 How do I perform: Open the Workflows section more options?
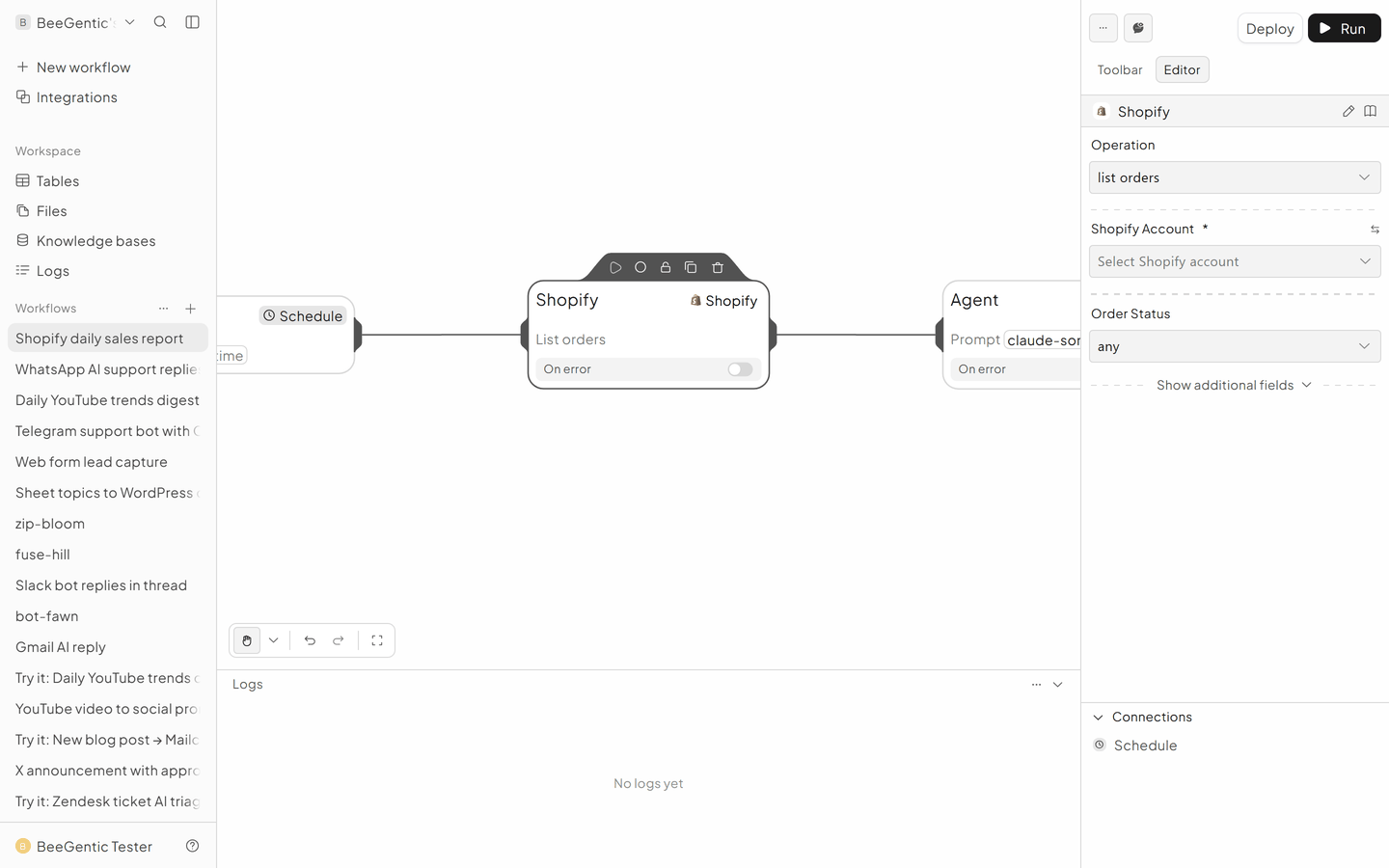(x=164, y=309)
